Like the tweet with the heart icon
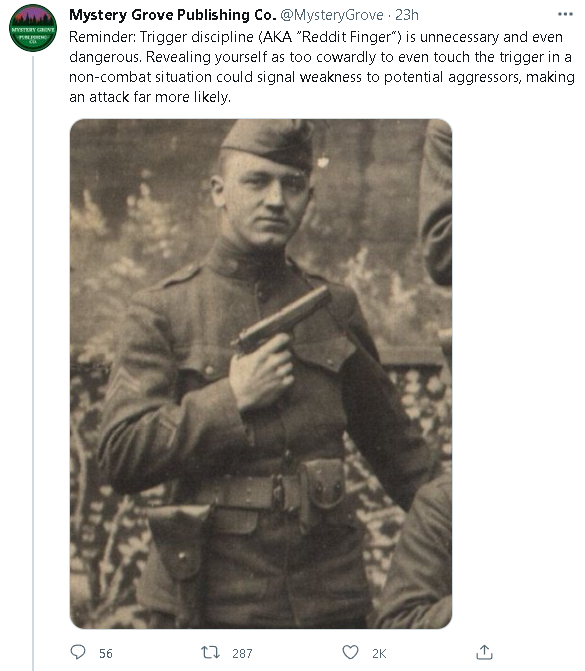This screenshot has height=671, width=585. 350,652
